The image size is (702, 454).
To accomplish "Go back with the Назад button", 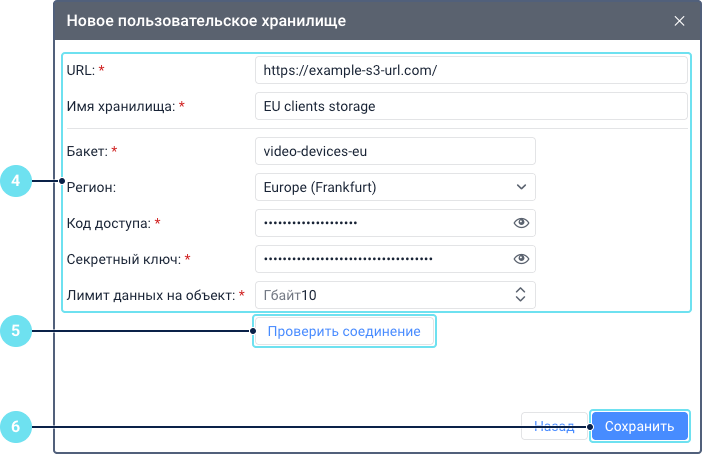I will point(553,426).
